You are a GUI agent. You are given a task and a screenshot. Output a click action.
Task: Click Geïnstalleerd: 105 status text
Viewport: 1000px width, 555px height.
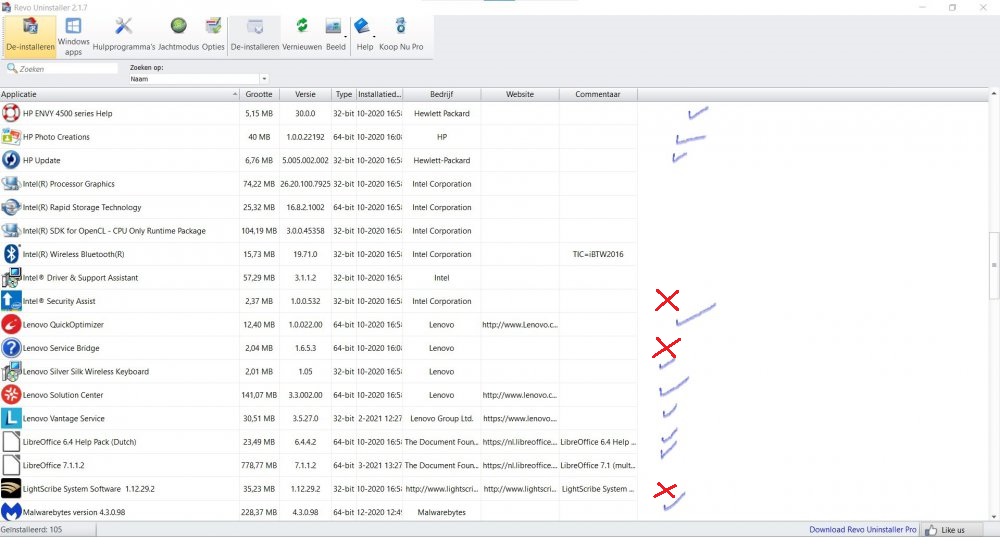tap(31, 529)
